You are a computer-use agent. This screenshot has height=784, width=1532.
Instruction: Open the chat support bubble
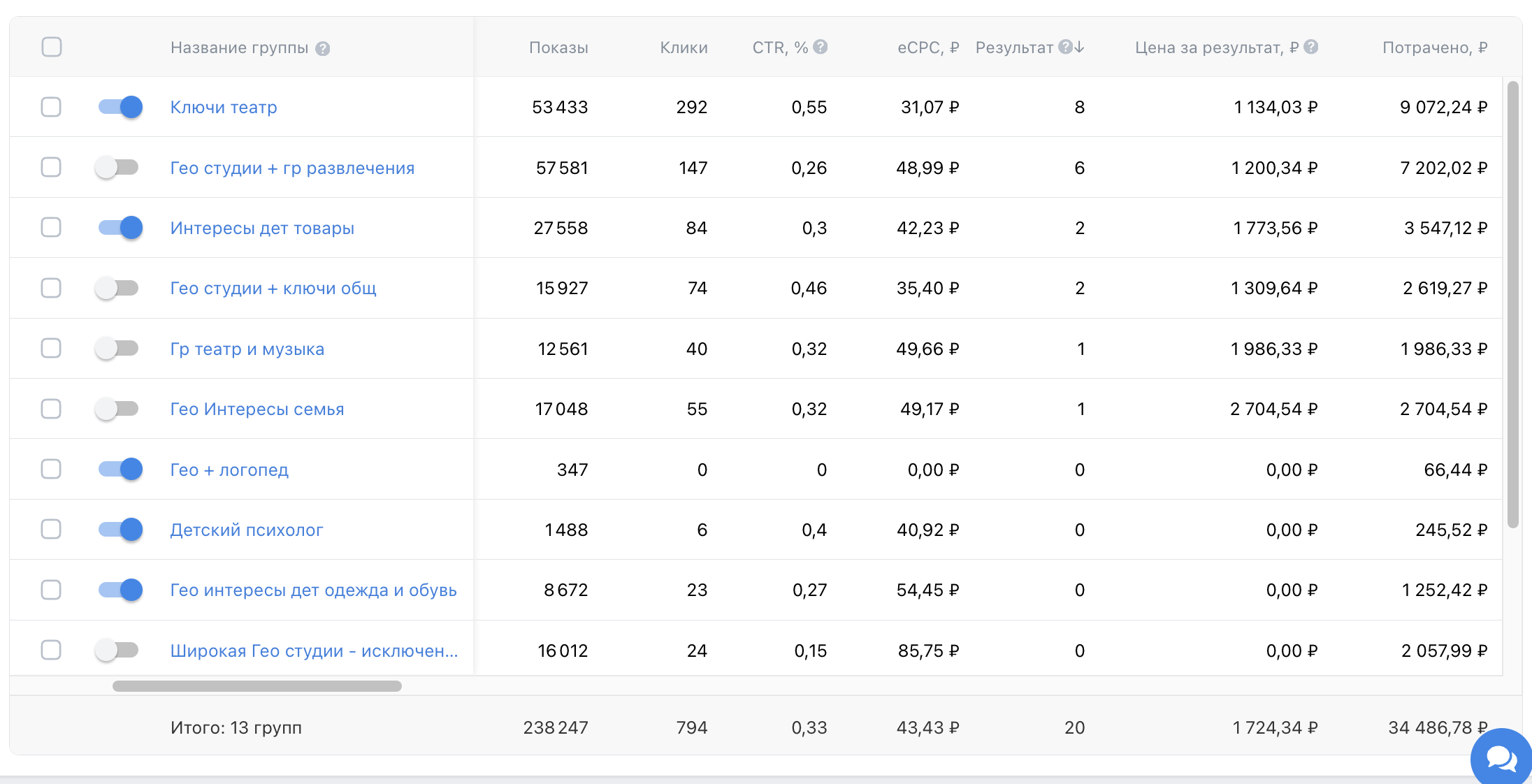1502,758
